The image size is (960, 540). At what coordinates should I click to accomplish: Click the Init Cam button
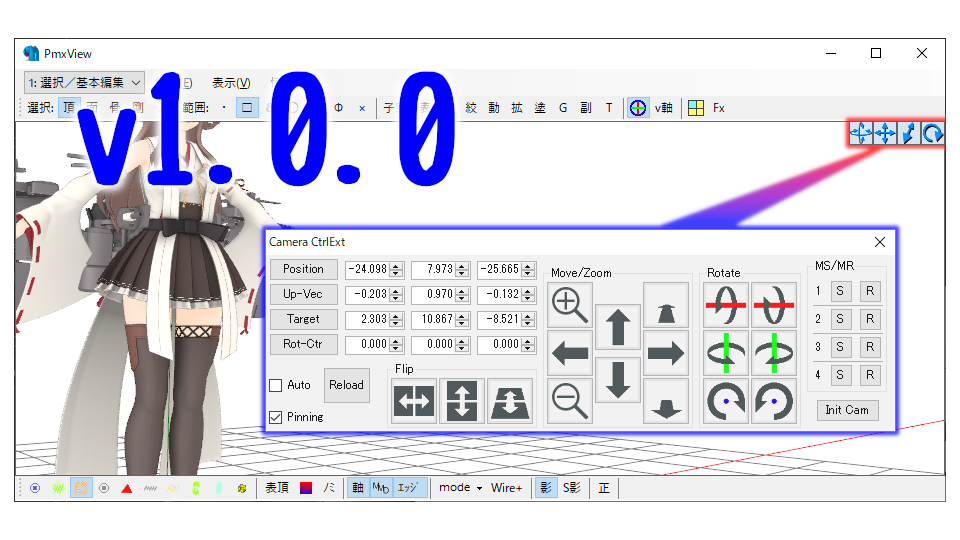[847, 410]
